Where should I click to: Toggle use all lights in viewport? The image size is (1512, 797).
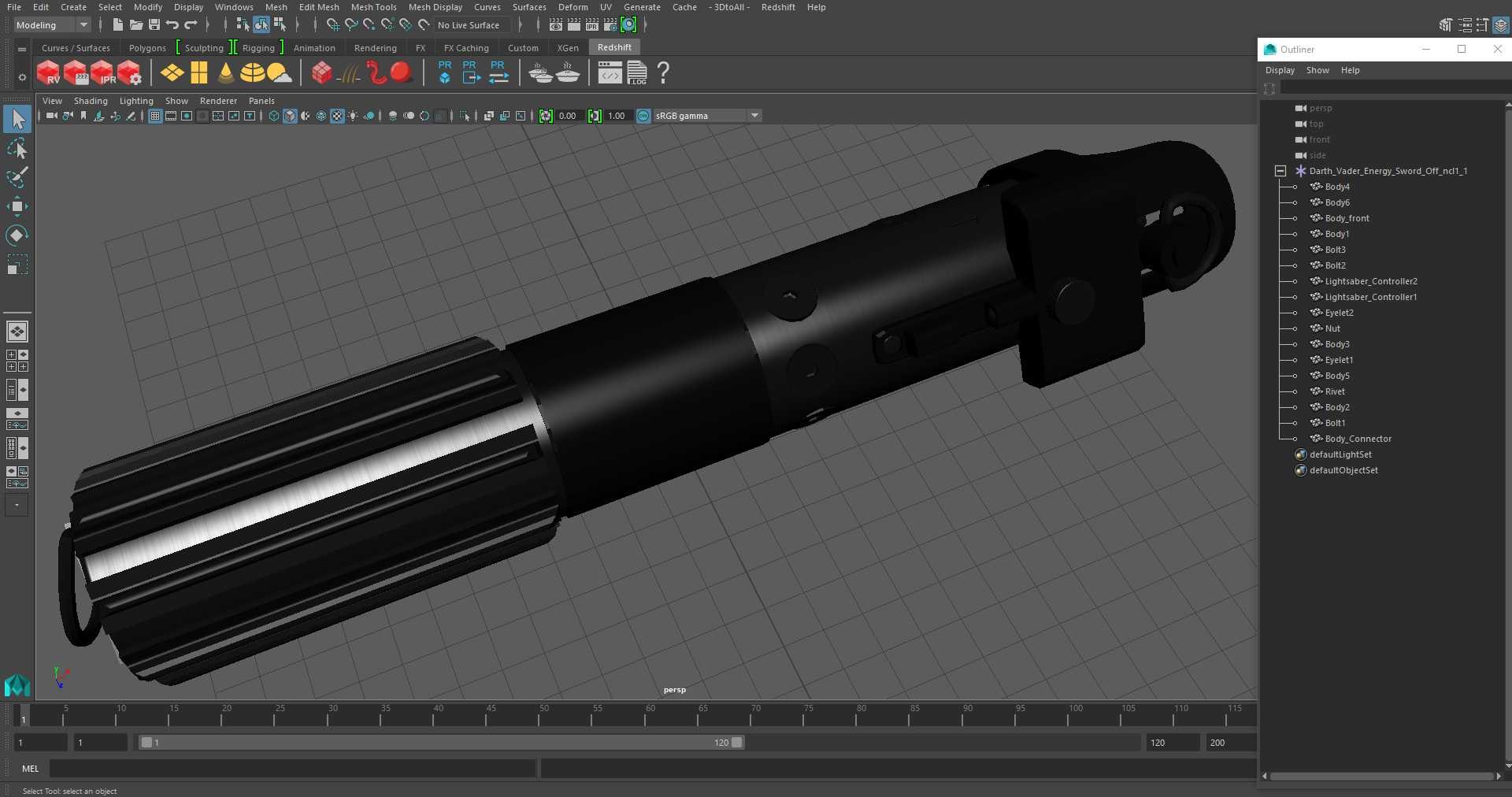[353, 116]
